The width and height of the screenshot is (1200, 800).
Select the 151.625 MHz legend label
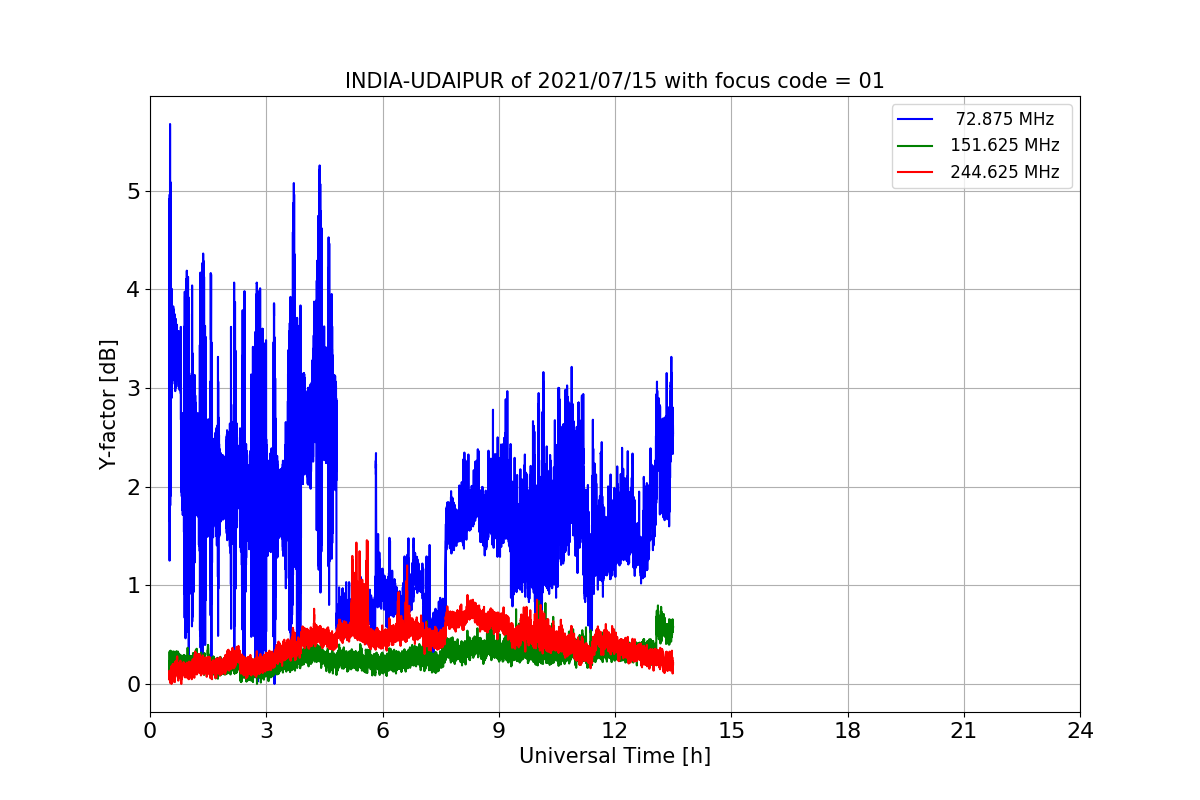pyautogui.click(x=1005, y=145)
